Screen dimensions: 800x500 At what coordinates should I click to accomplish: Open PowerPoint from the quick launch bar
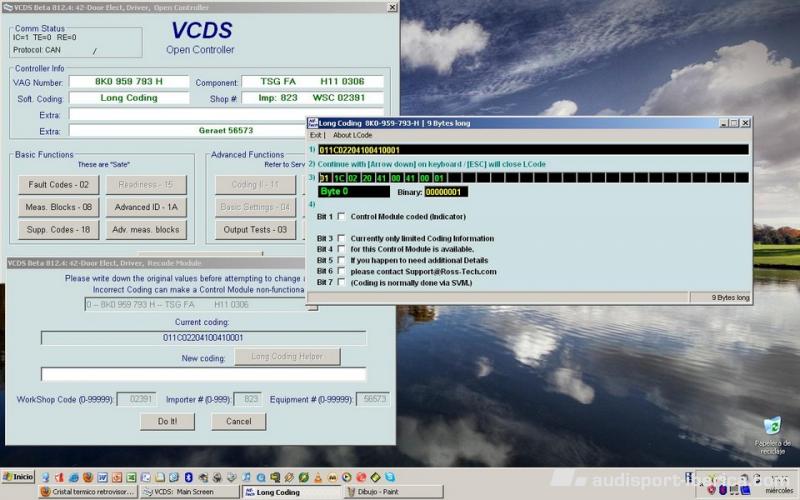click(x=117, y=478)
